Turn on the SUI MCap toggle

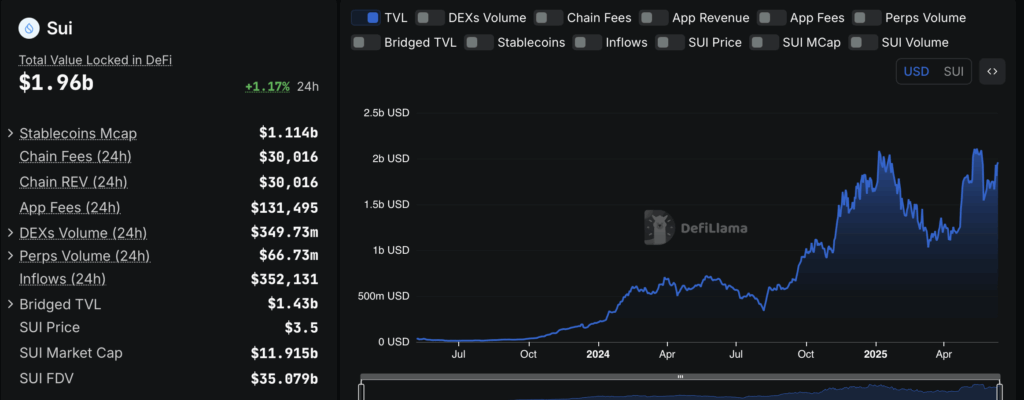click(764, 42)
